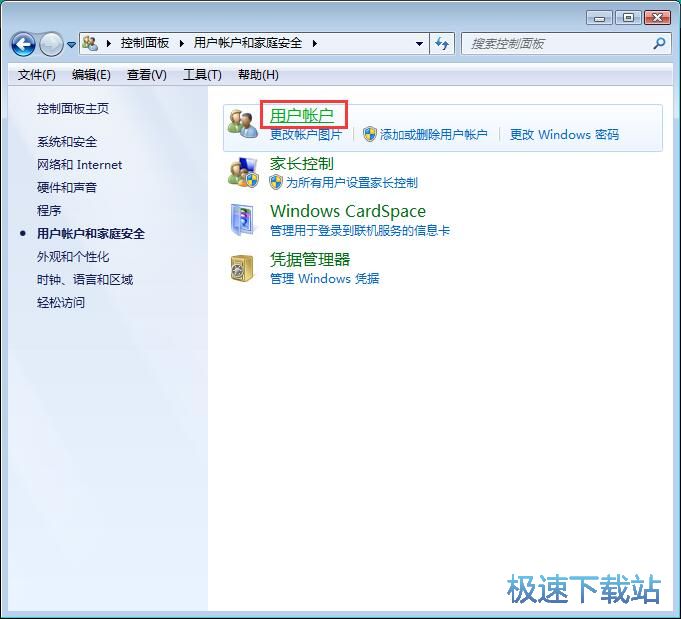Open the 家长控制 heading link
Screen dimensions: 681x619
[x=302, y=164]
